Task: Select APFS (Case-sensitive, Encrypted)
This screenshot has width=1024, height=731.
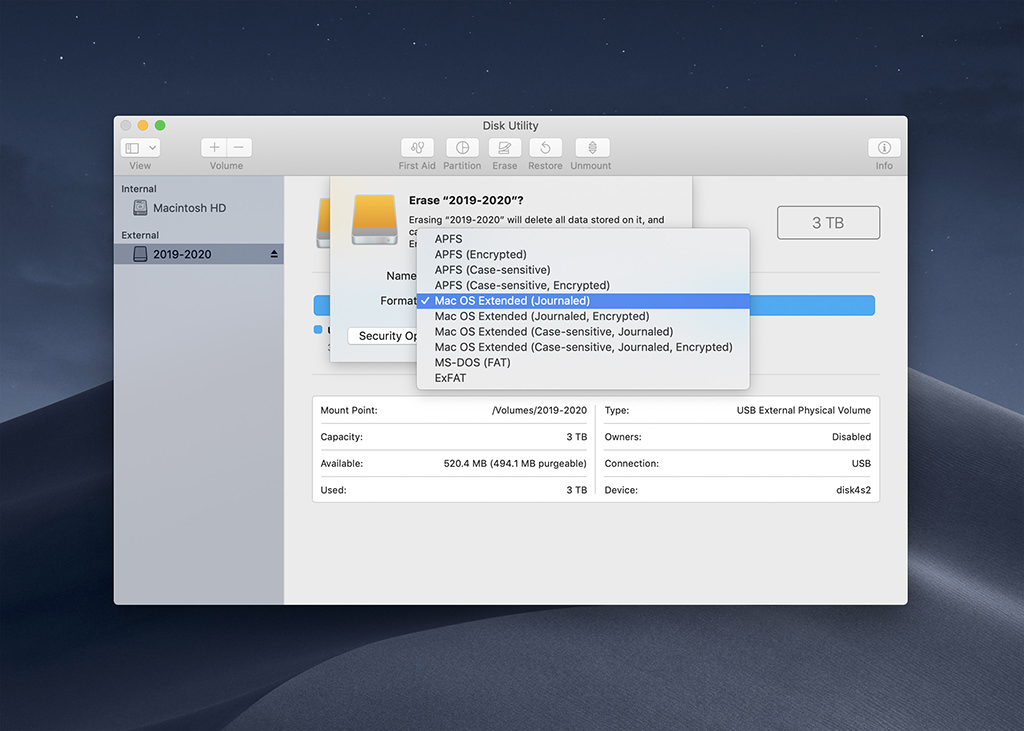Action: click(x=583, y=285)
